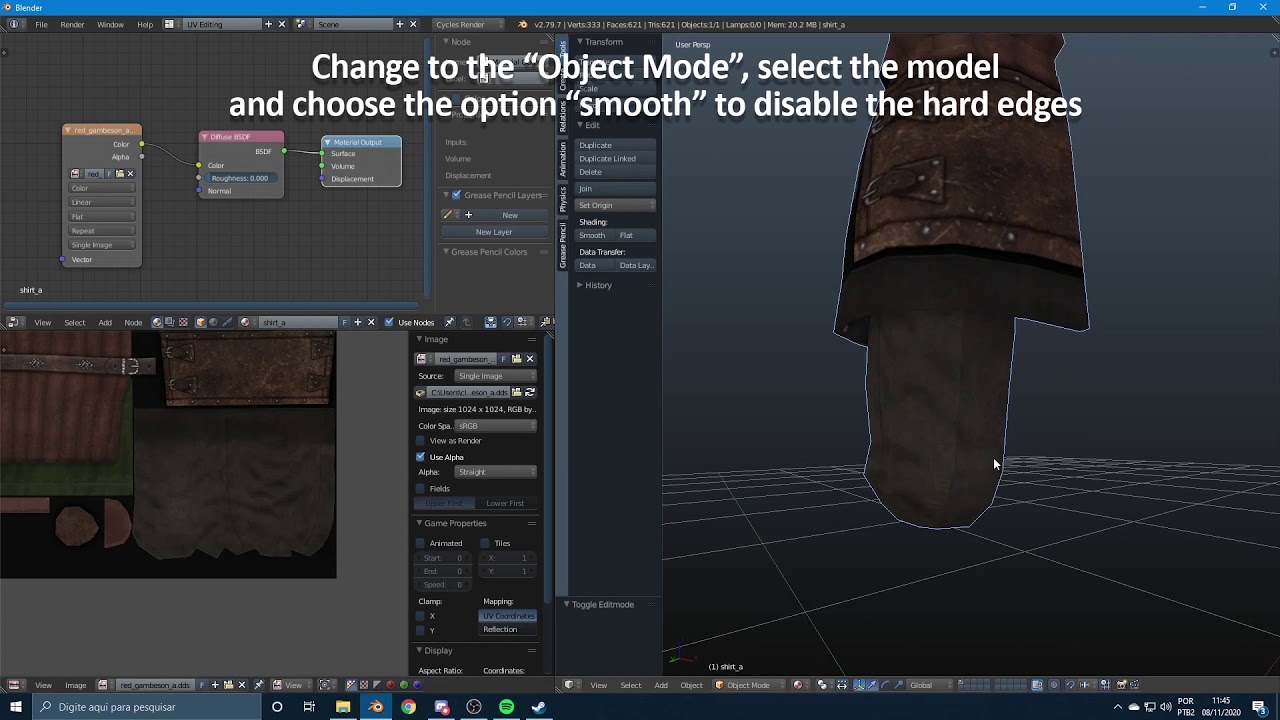Open Steam from the Windows taskbar
Viewport: 1280px width, 720px height.
click(539, 707)
